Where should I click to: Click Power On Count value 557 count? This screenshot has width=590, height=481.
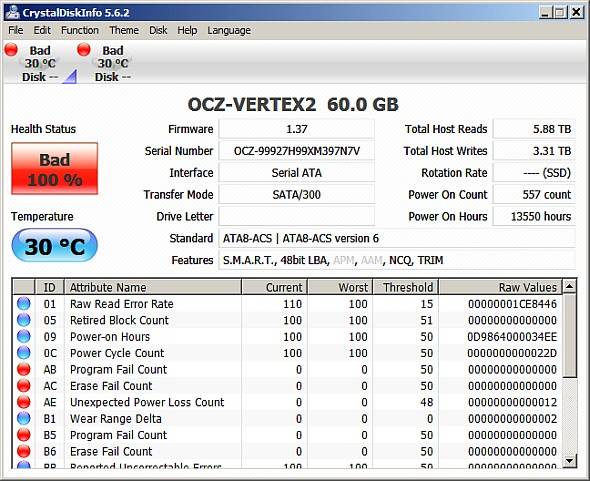tap(534, 195)
